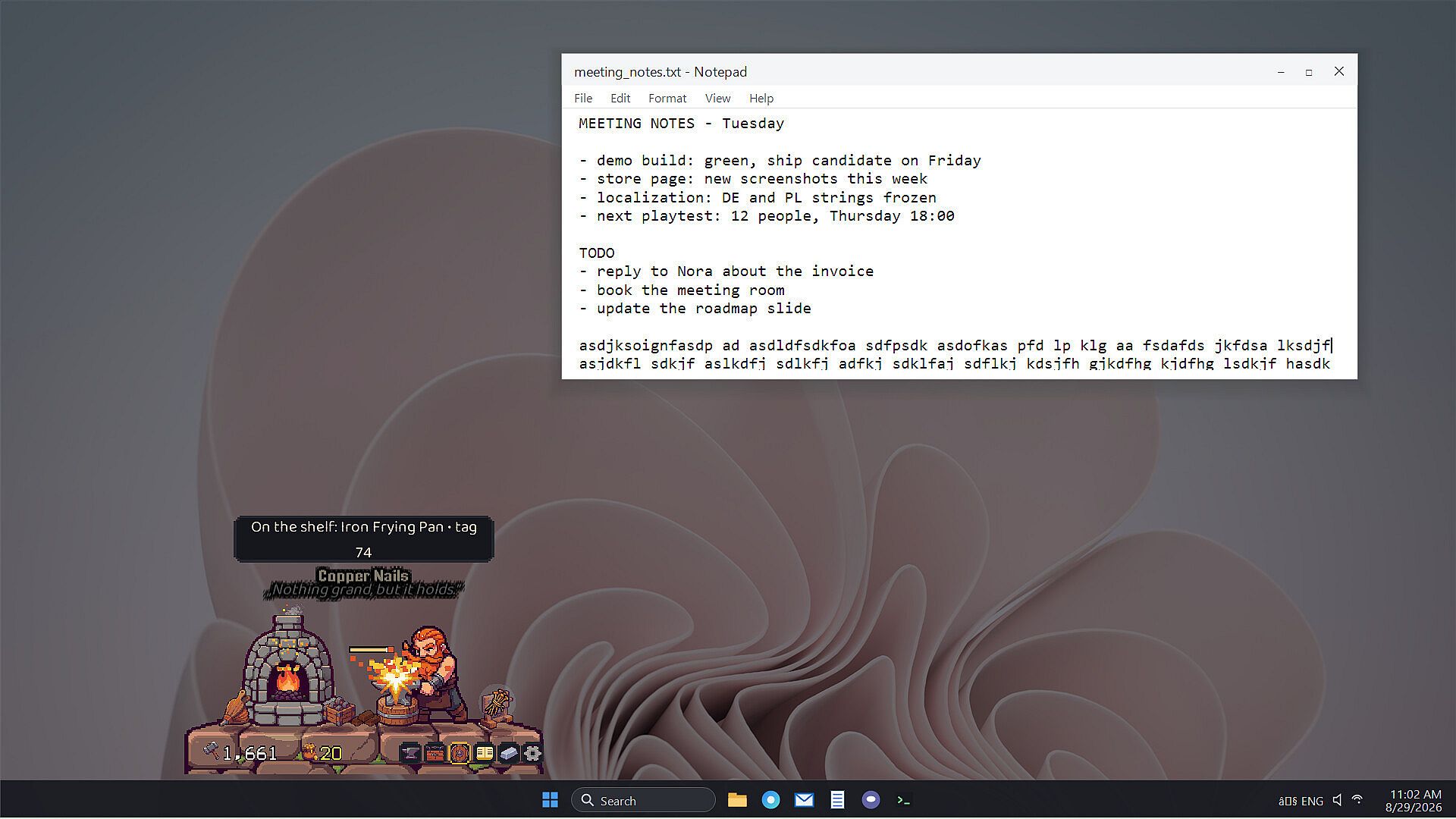Click the 'On the shelf: Iron Frying Pan' tooltip
1456x819 pixels.
click(364, 539)
